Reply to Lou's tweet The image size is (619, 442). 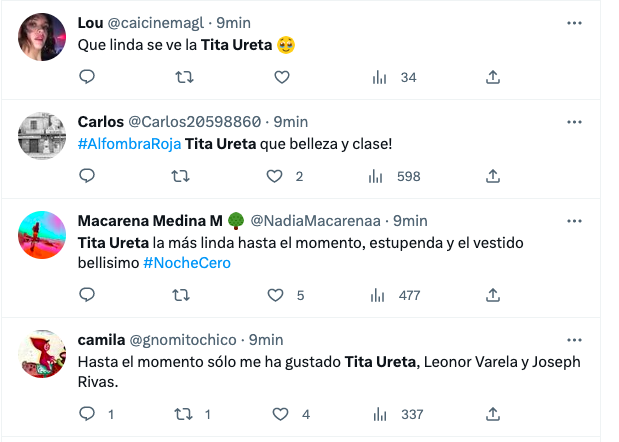[x=87, y=77]
